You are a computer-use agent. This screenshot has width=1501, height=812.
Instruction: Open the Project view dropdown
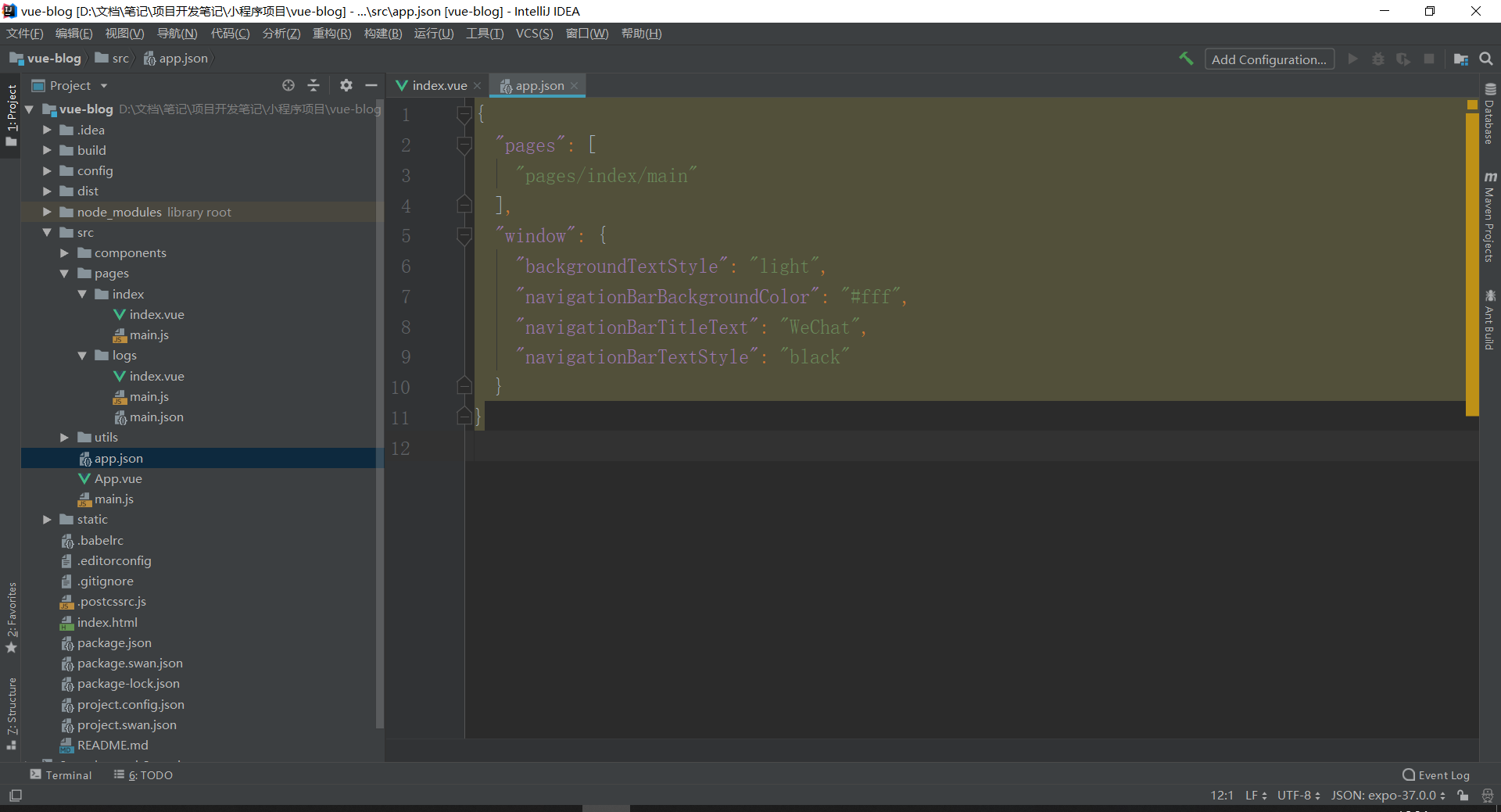104,86
